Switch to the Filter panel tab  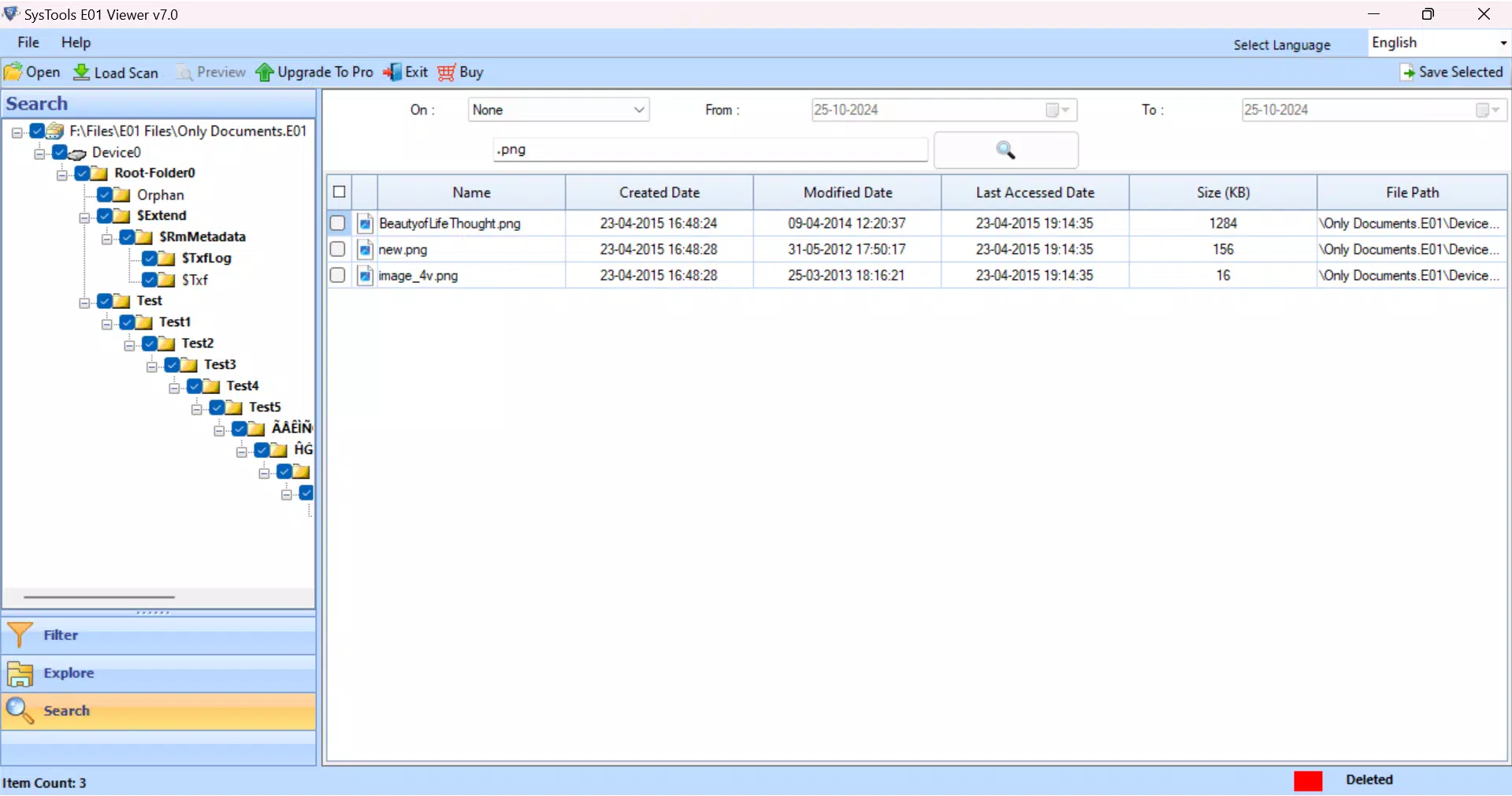[158, 635]
